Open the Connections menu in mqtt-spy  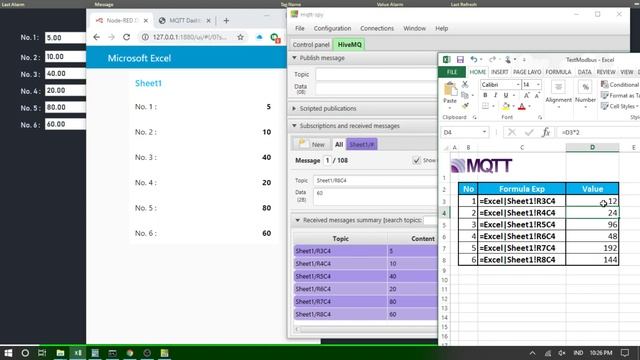coord(377,28)
